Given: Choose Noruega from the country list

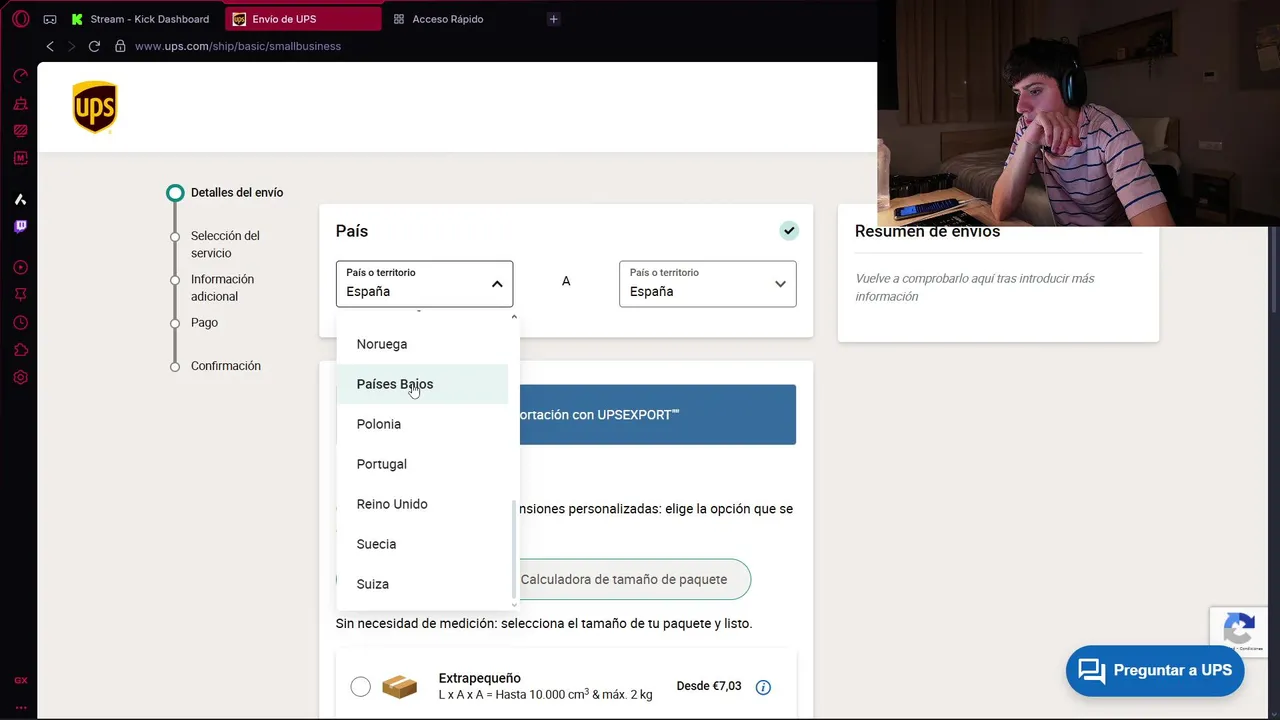Looking at the screenshot, I should coord(422,344).
